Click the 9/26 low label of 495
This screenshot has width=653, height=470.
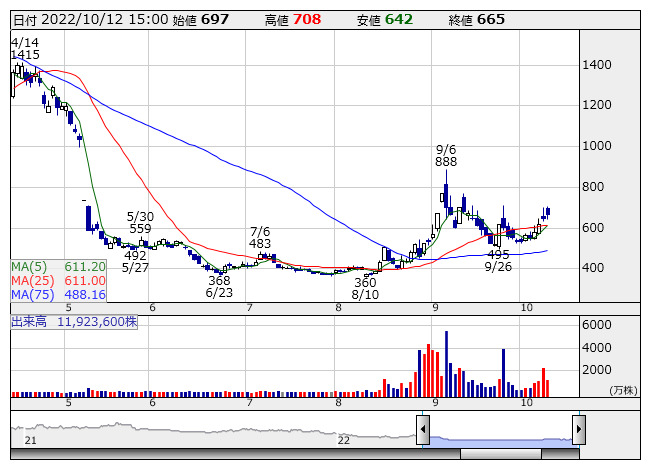coord(498,254)
